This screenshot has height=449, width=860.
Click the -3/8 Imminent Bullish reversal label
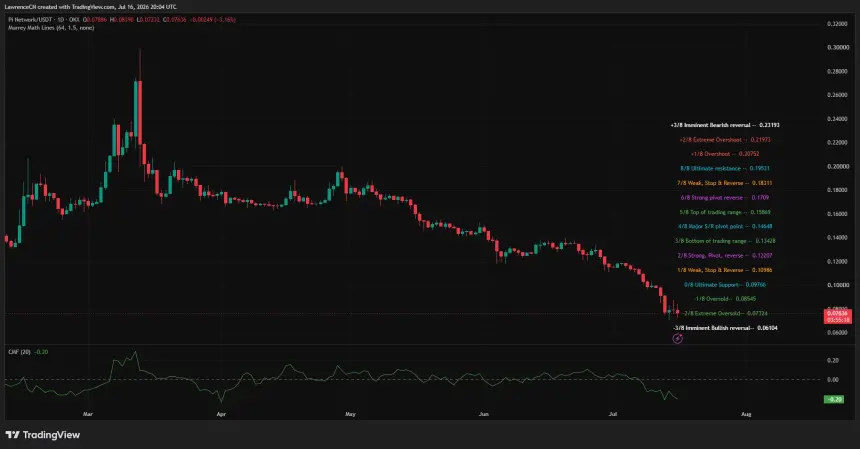coord(725,328)
